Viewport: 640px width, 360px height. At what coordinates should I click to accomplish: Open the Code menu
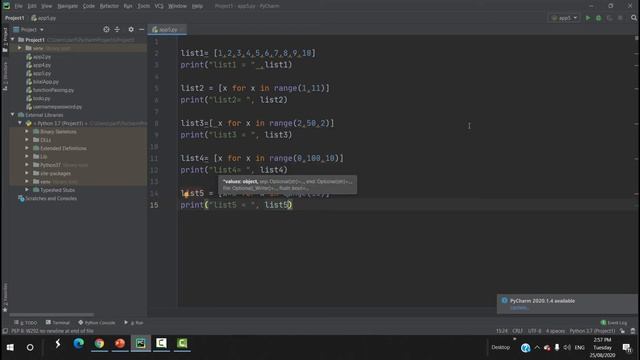coord(89,6)
